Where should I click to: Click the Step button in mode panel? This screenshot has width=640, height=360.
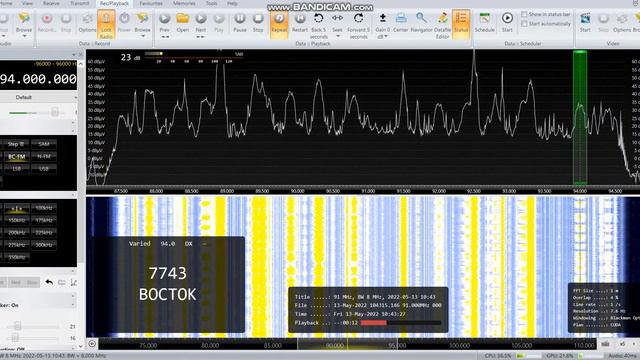17,144
